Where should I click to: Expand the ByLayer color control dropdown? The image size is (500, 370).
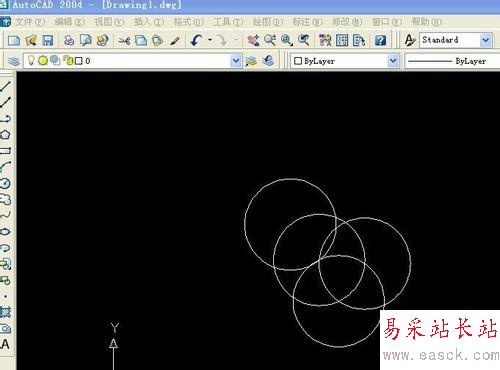393,61
